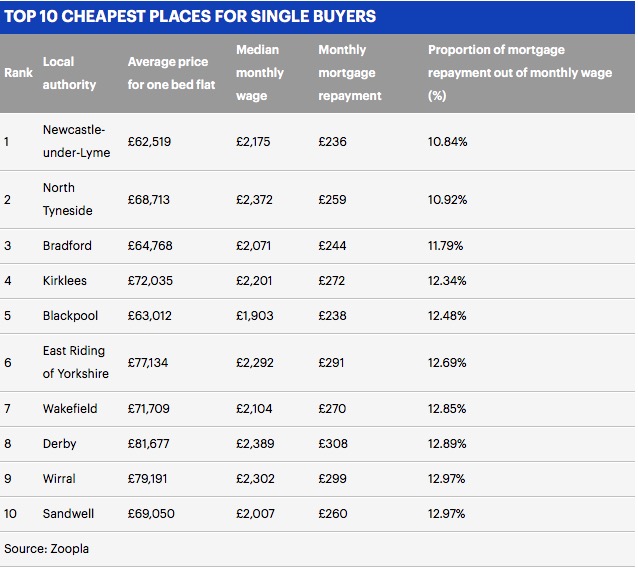Select East Riding of Yorkshire cell
The height and width of the screenshot is (575, 638).
click(x=75, y=362)
